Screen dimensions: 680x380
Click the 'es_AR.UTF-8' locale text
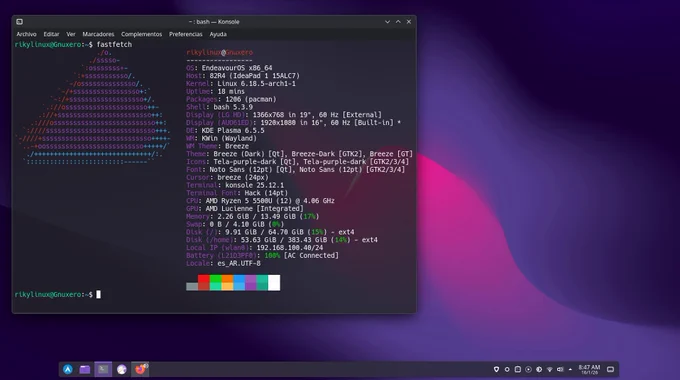(239, 263)
